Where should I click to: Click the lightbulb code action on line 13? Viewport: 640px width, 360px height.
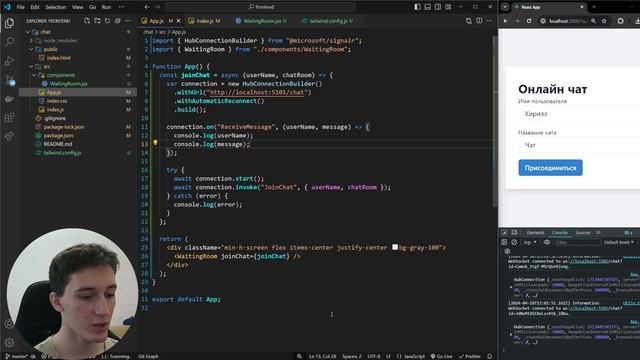point(155,142)
